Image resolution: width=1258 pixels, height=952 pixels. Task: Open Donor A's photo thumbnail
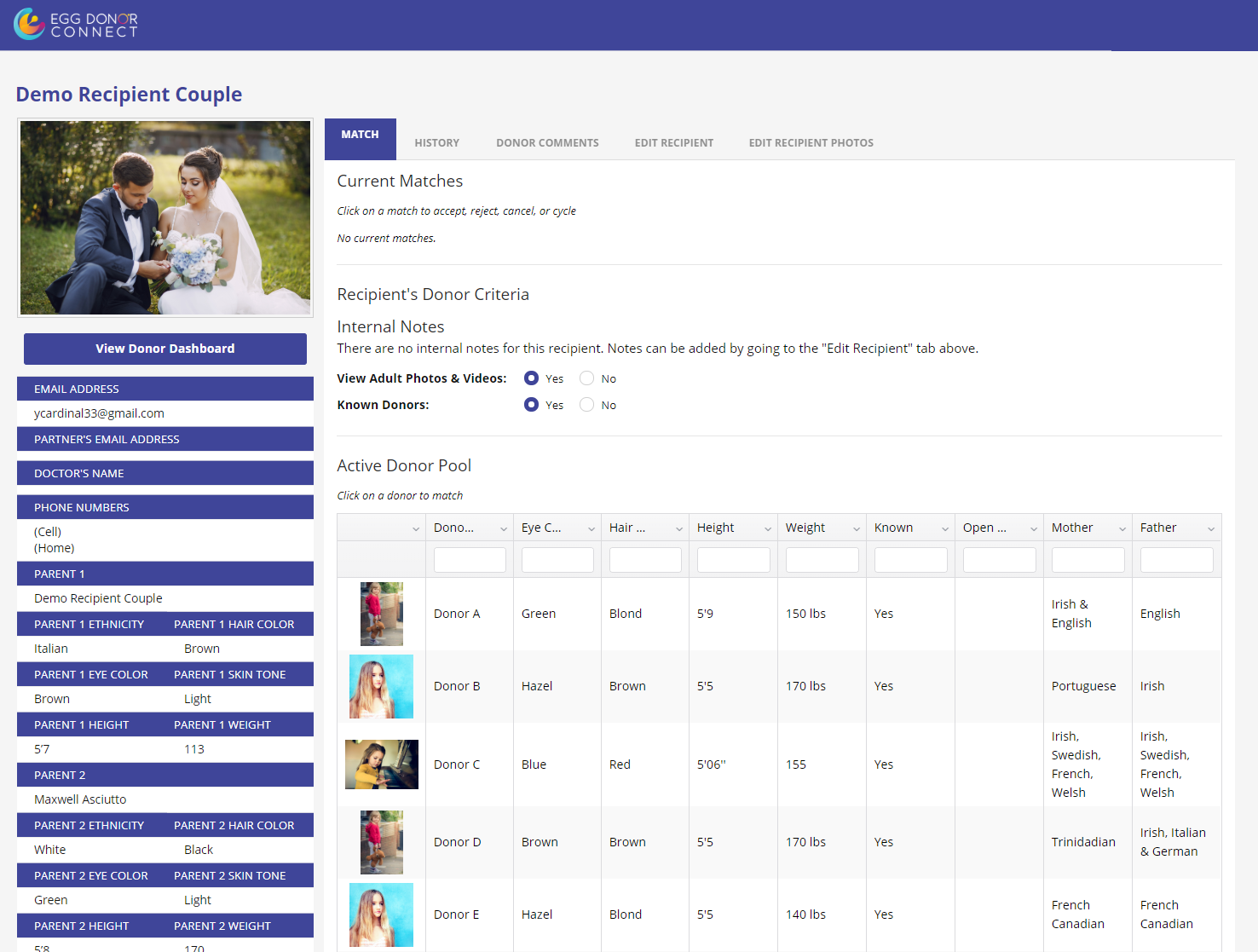tap(381, 614)
